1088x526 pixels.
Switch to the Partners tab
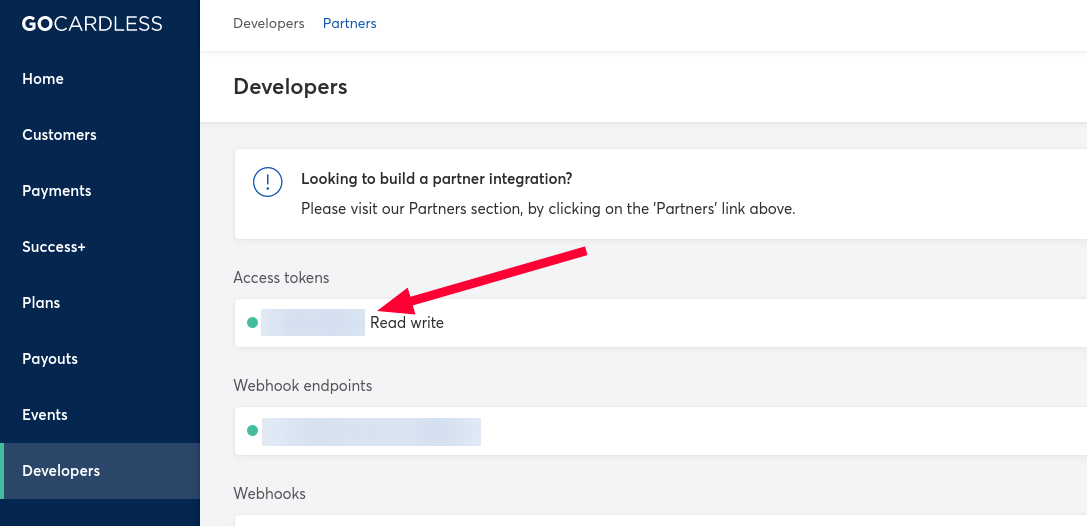pos(350,24)
